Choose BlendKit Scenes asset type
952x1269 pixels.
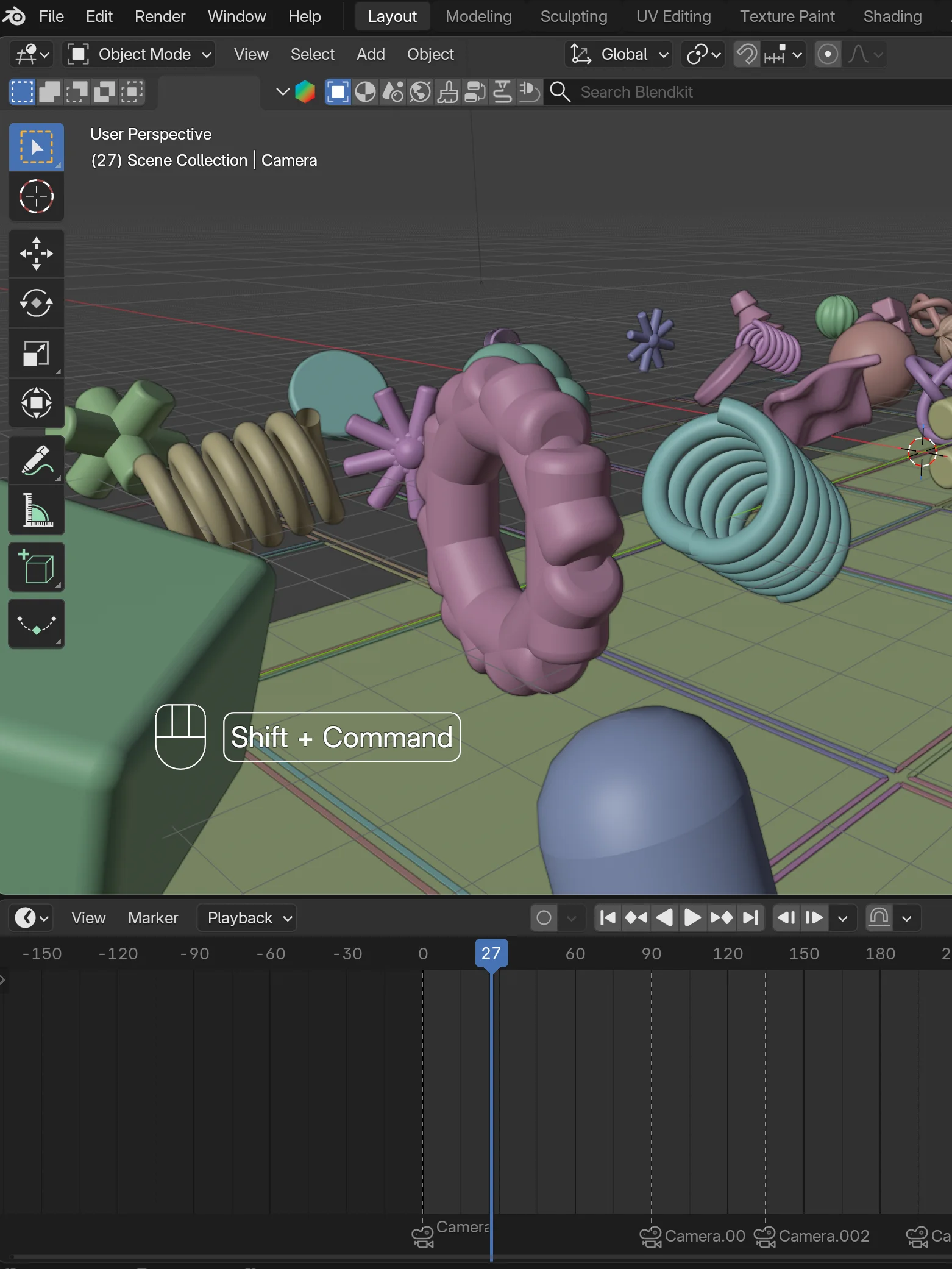pyautogui.click(x=393, y=92)
